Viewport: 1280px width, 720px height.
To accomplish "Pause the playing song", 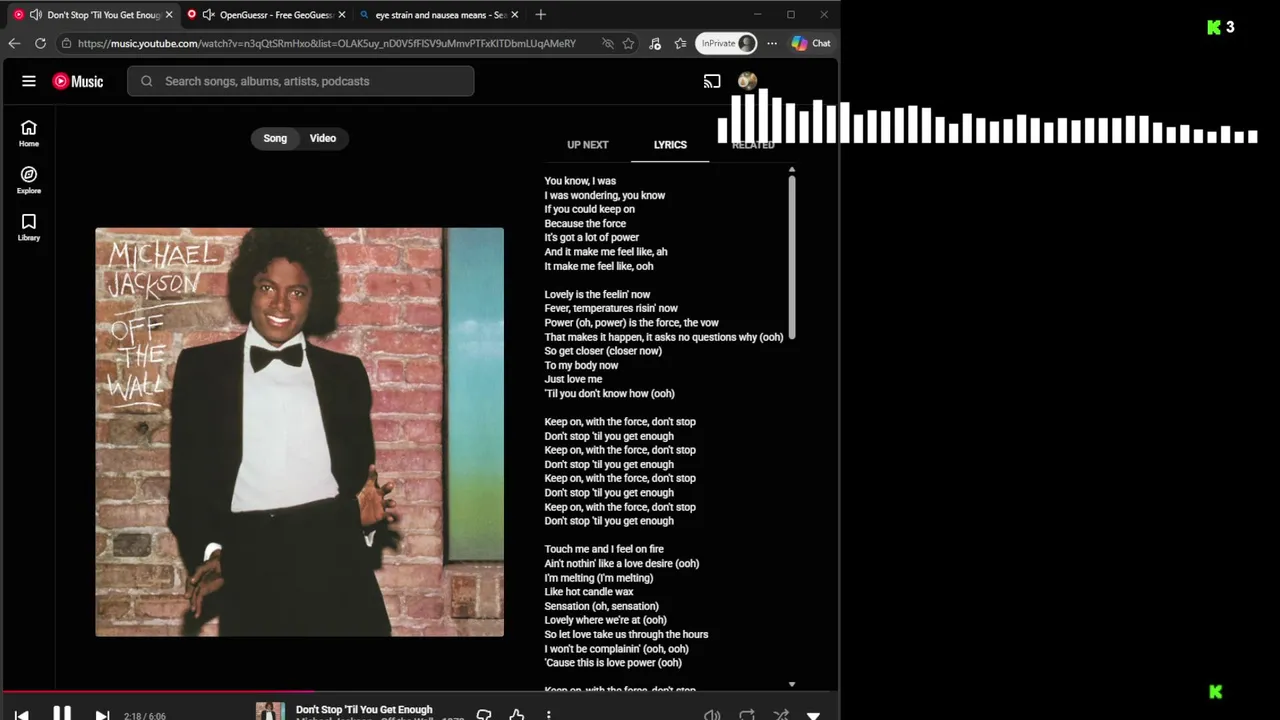I will pyautogui.click(x=61, y=714).
